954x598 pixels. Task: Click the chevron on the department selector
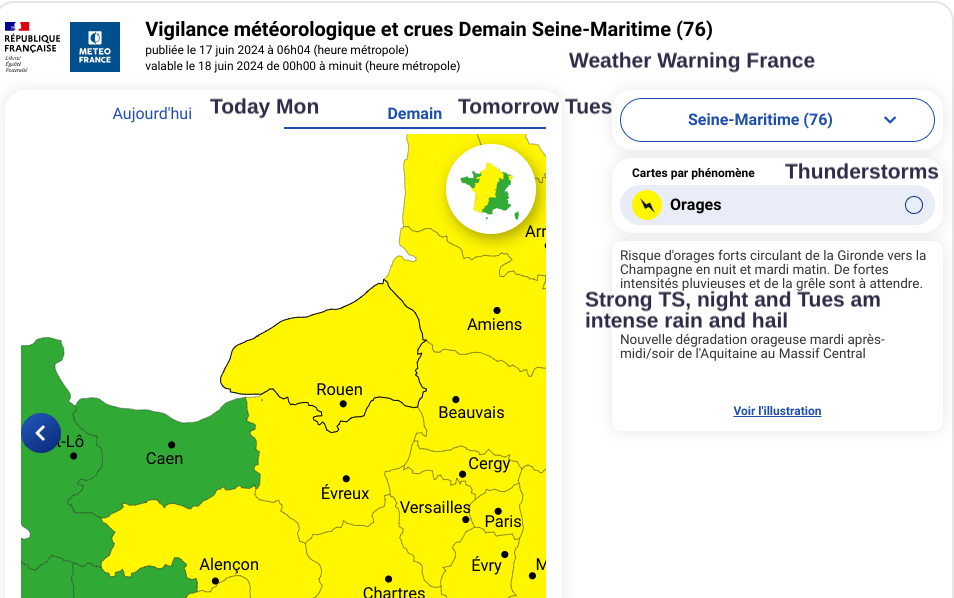(x=890, y=119)
